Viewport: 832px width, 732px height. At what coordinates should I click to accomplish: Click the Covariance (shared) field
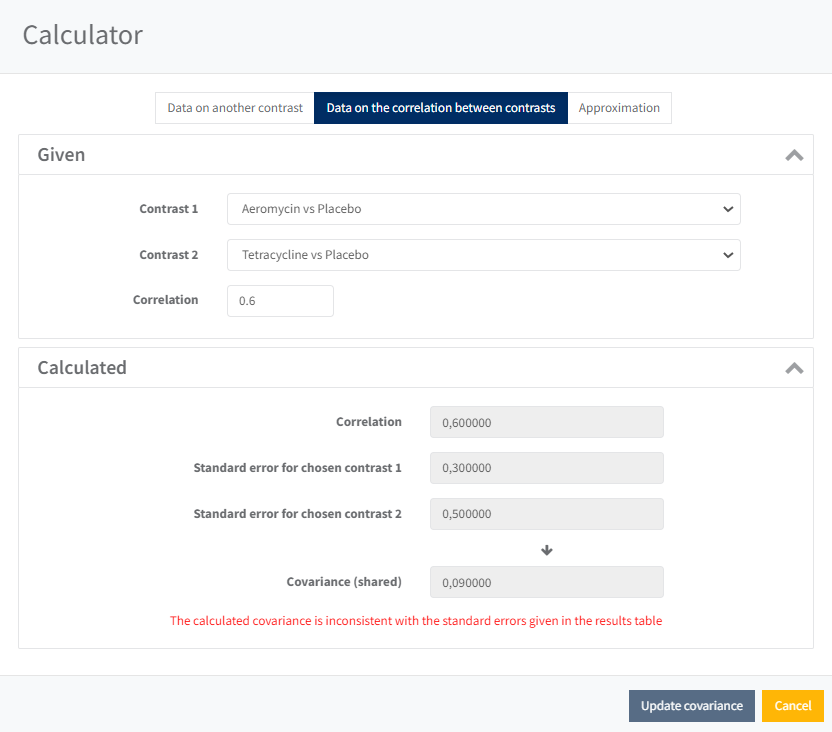coord(546,582)
